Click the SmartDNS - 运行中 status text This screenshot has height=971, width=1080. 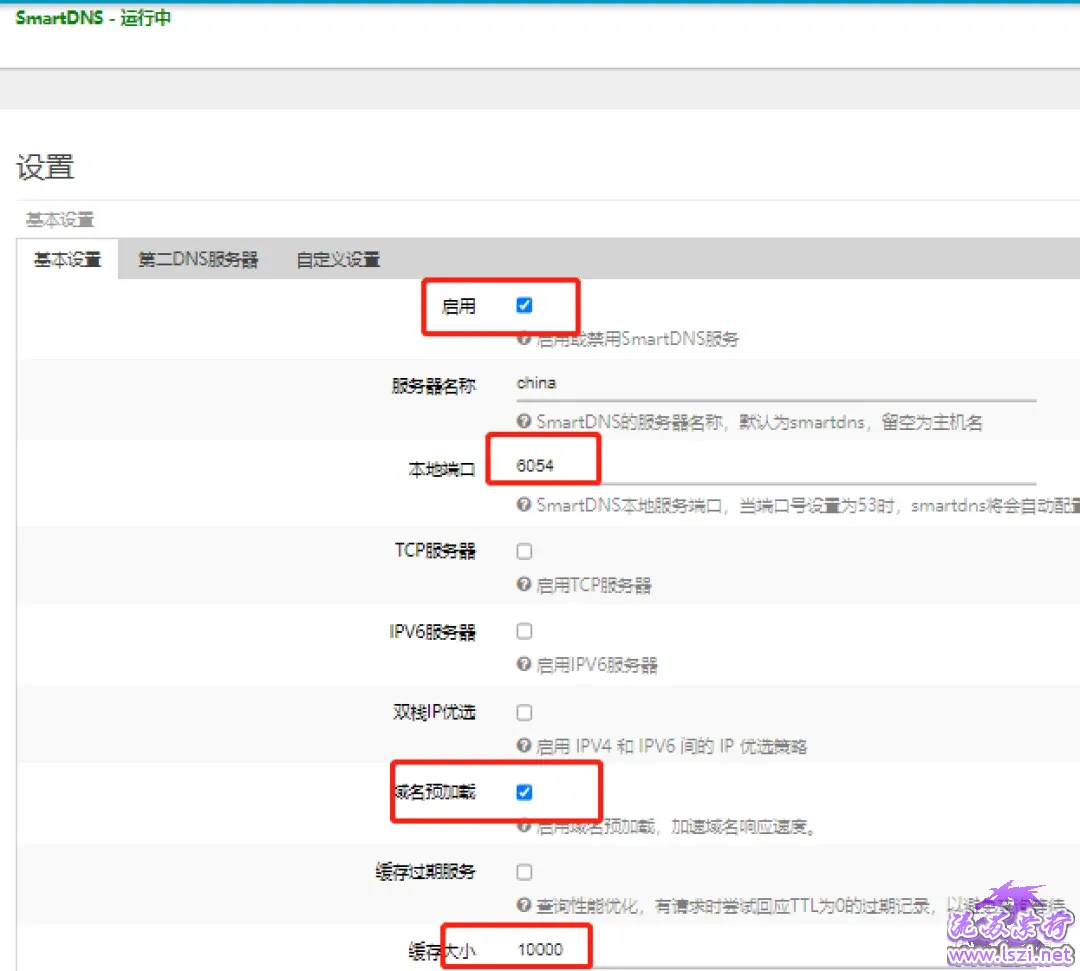pos(93,18)
